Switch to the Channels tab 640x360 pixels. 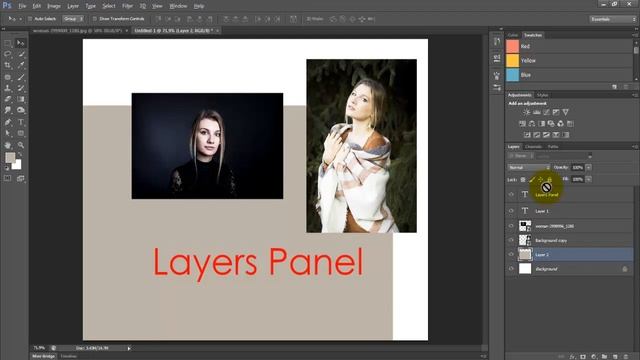(533, 147)
